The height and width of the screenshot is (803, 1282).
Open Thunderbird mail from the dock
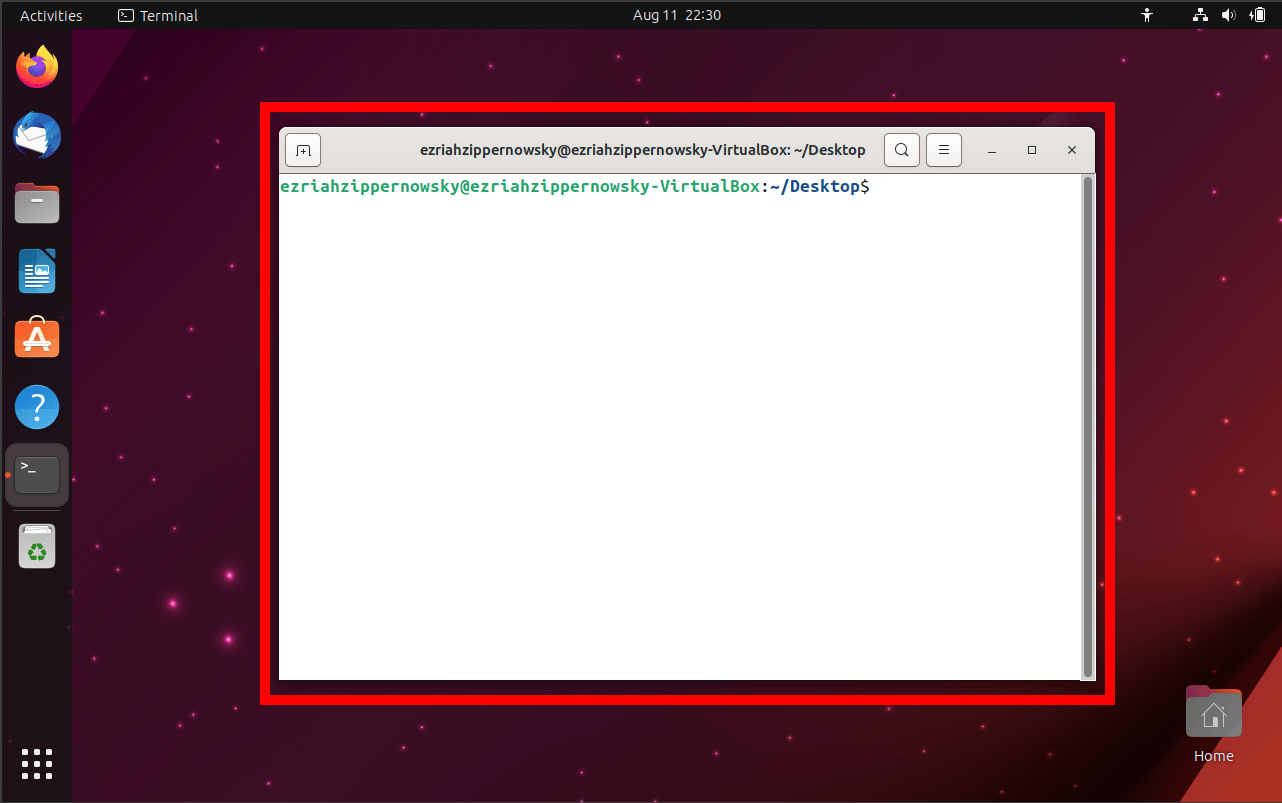pos(37,135)
